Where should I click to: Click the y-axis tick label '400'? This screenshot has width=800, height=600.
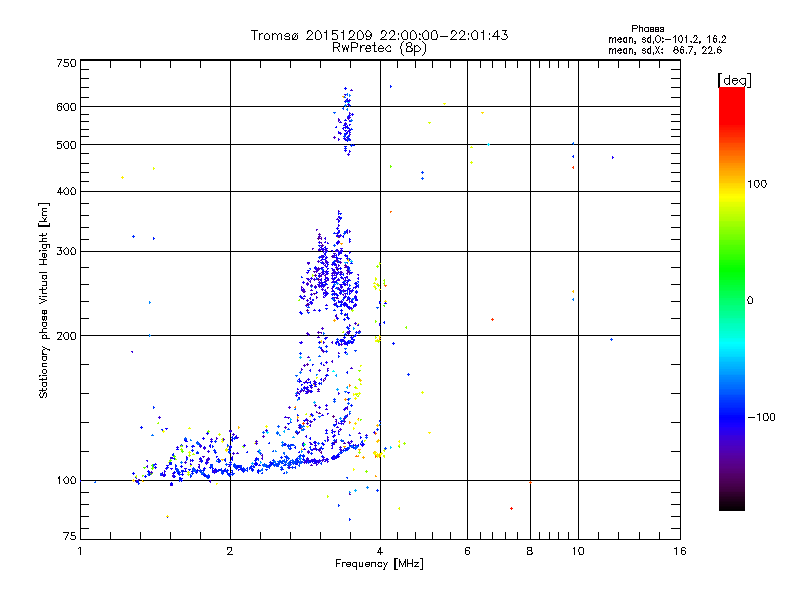[x=66, y=192]
